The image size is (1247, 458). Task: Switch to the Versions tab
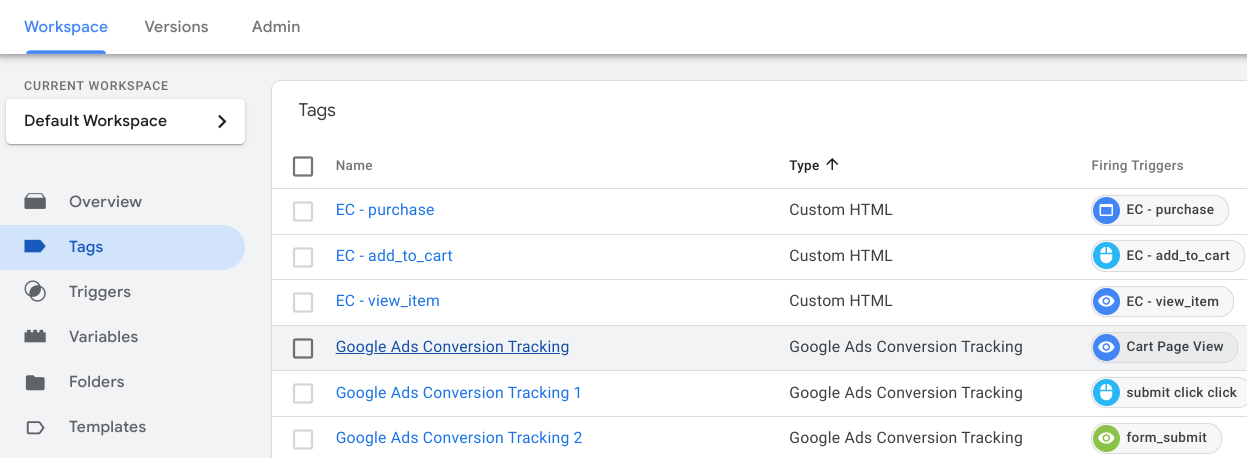(x=176, y=27)
